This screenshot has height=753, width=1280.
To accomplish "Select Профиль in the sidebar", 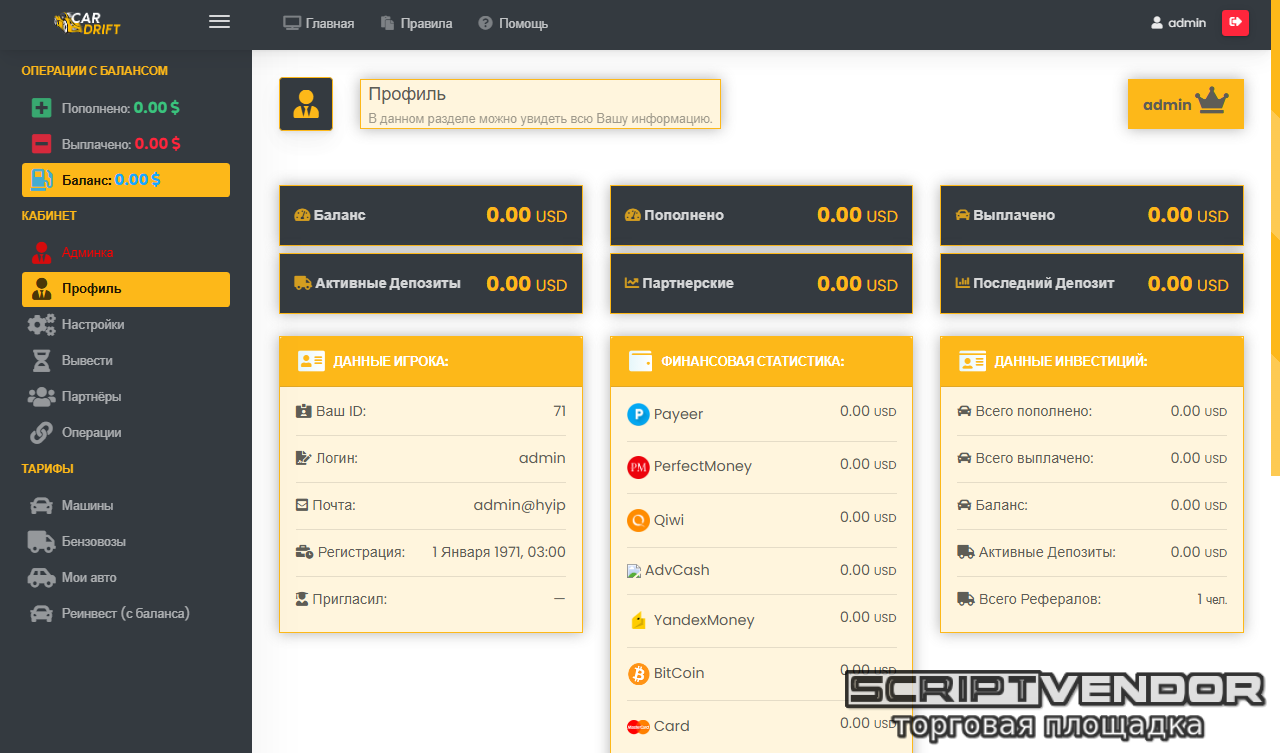I will coord(126,289).
